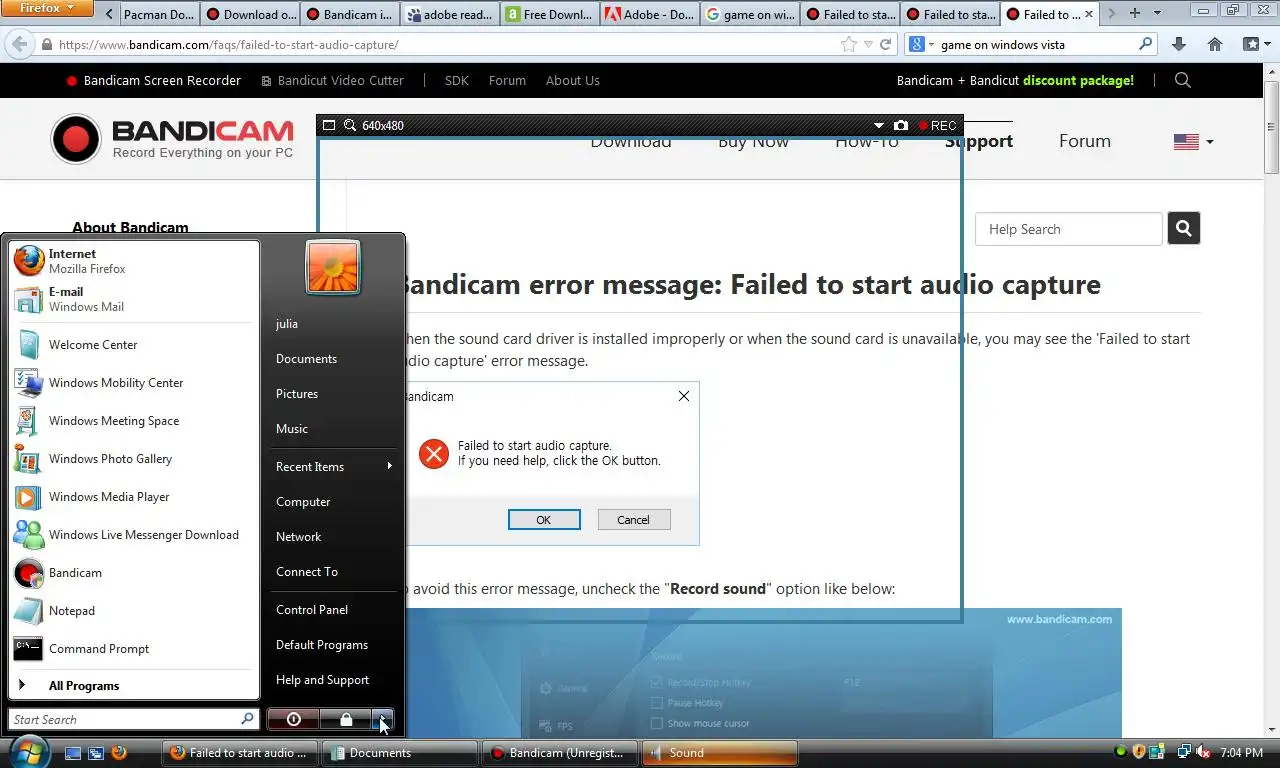The width and height of the screenshot is (1280, 768).
Task: Click Show Desktop quick launch icon
Action: (73, 753)
